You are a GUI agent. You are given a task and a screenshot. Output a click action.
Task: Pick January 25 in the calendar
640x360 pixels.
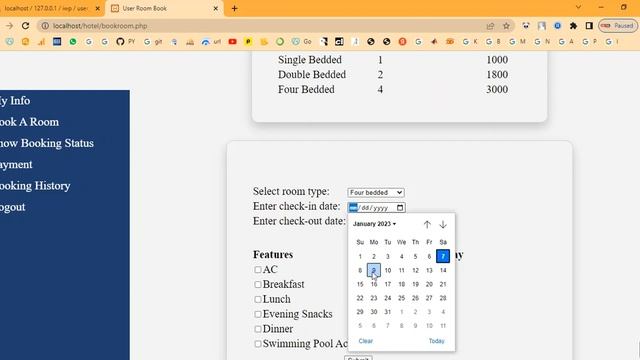click(401, 298)
